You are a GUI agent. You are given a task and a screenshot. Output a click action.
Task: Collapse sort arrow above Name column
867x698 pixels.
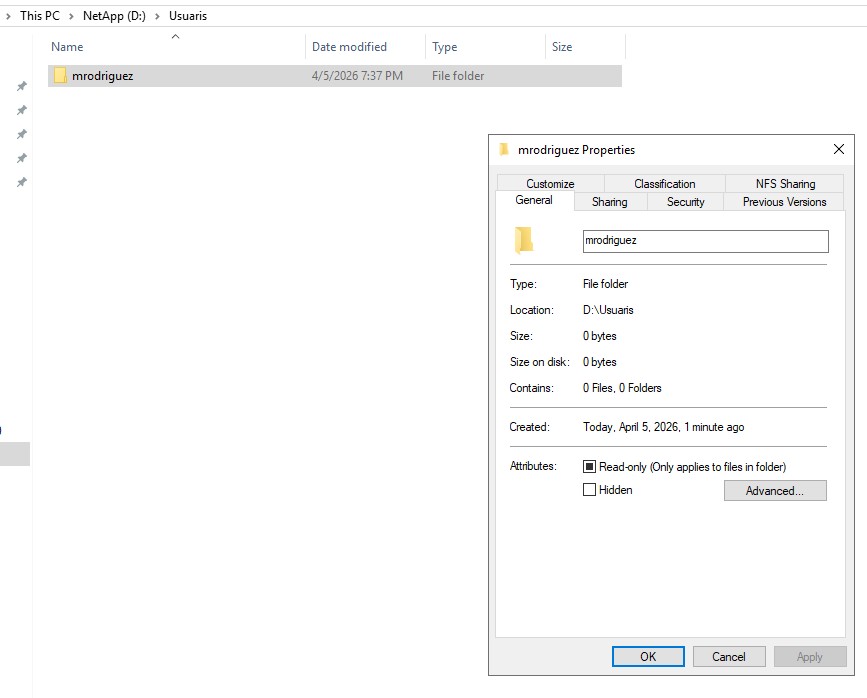coord(176,36)
